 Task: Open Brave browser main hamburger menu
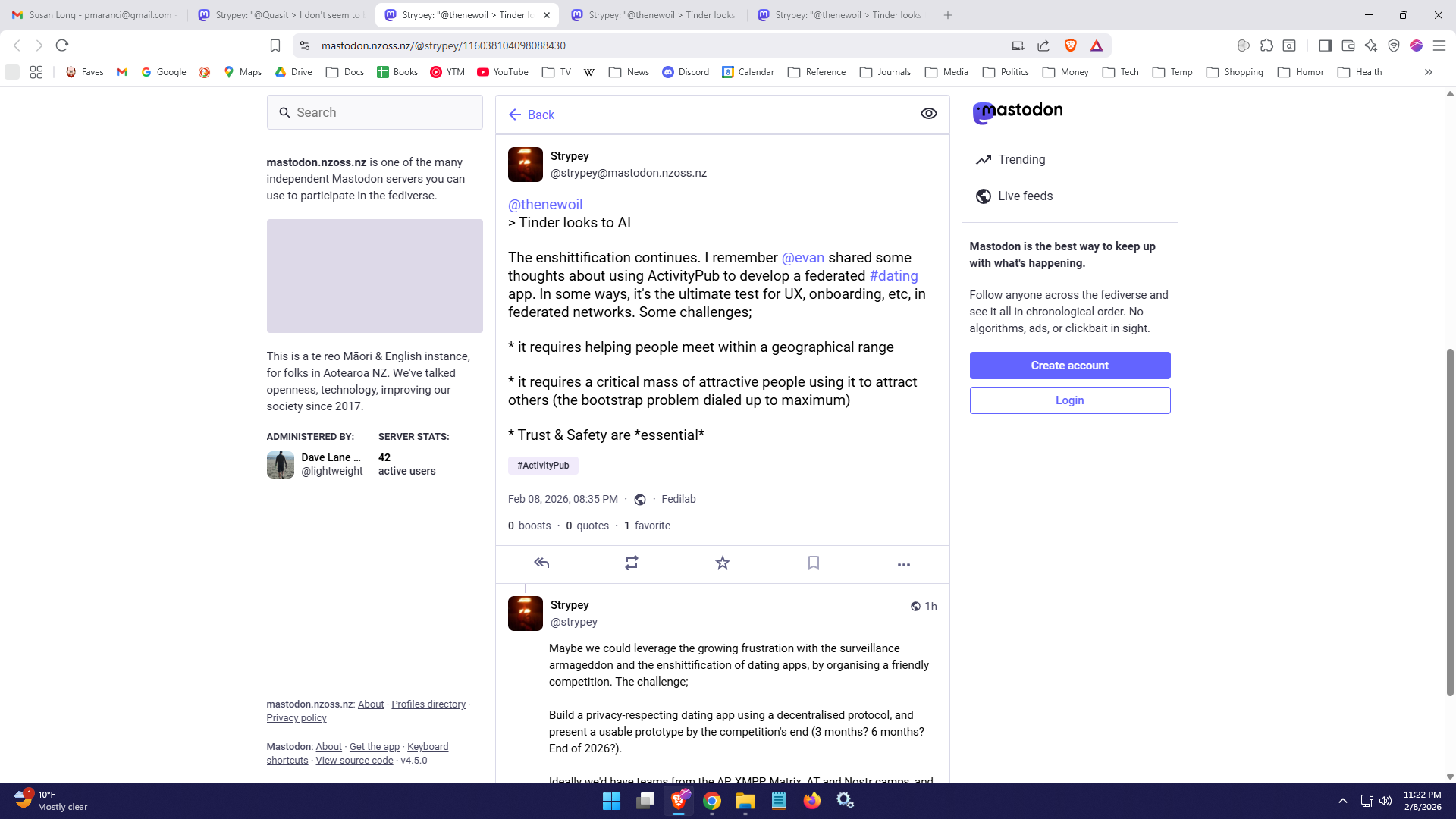point(1439,45)
